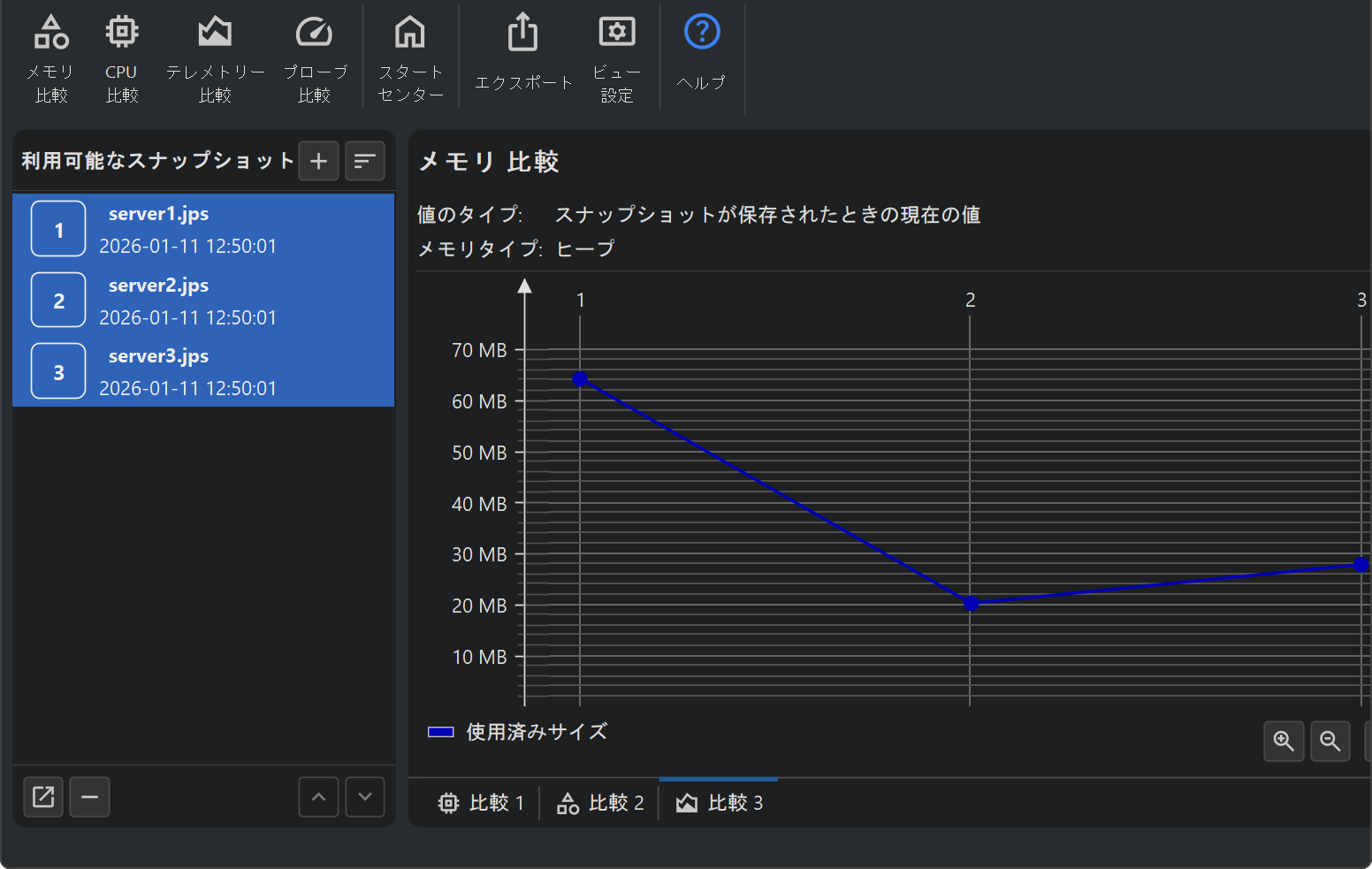Move snapshot up with the chevron
Screen dimensions: 1372x869
pyautogui.click(x=318, y=797)
